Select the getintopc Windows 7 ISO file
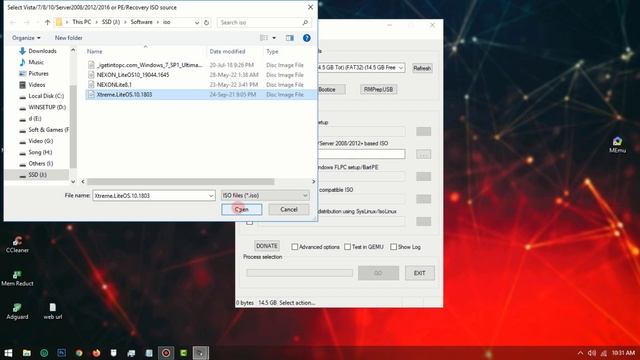The image size is (640, 360). pyautogui.click(x=149, y=65)
